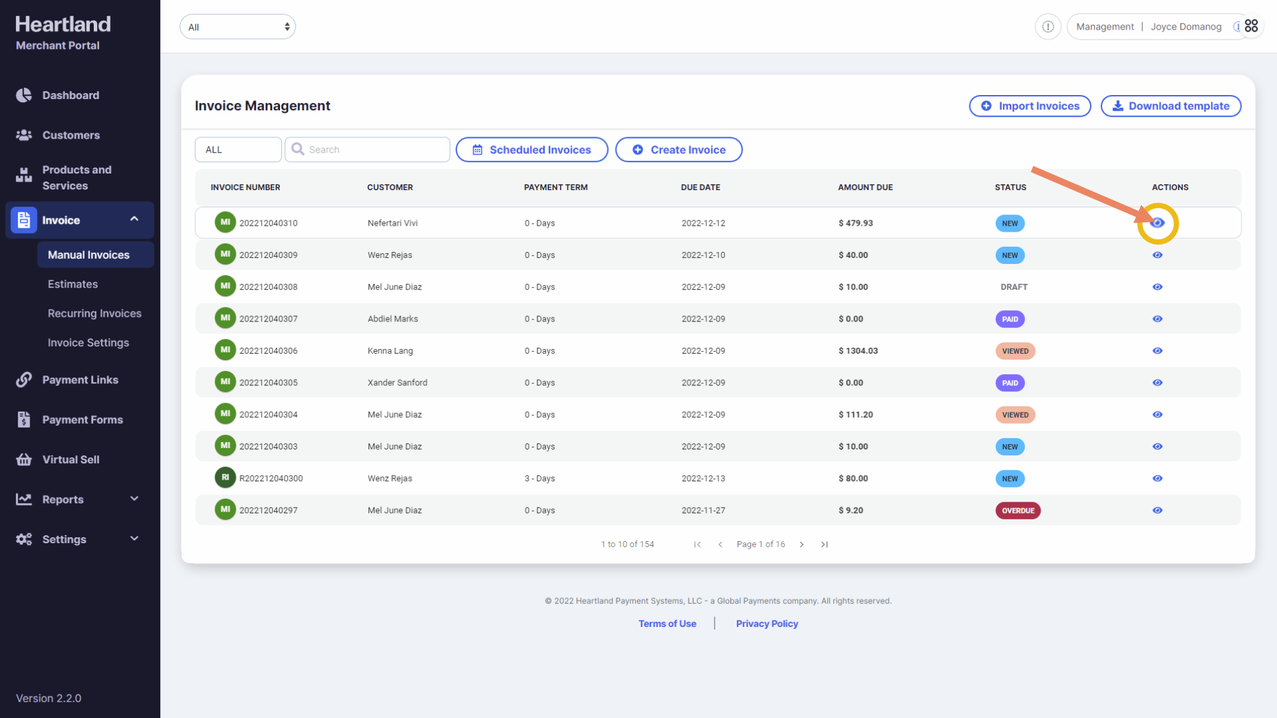Open the All dropdown in top bar
1277x718 pixels.
pos(237,27)
